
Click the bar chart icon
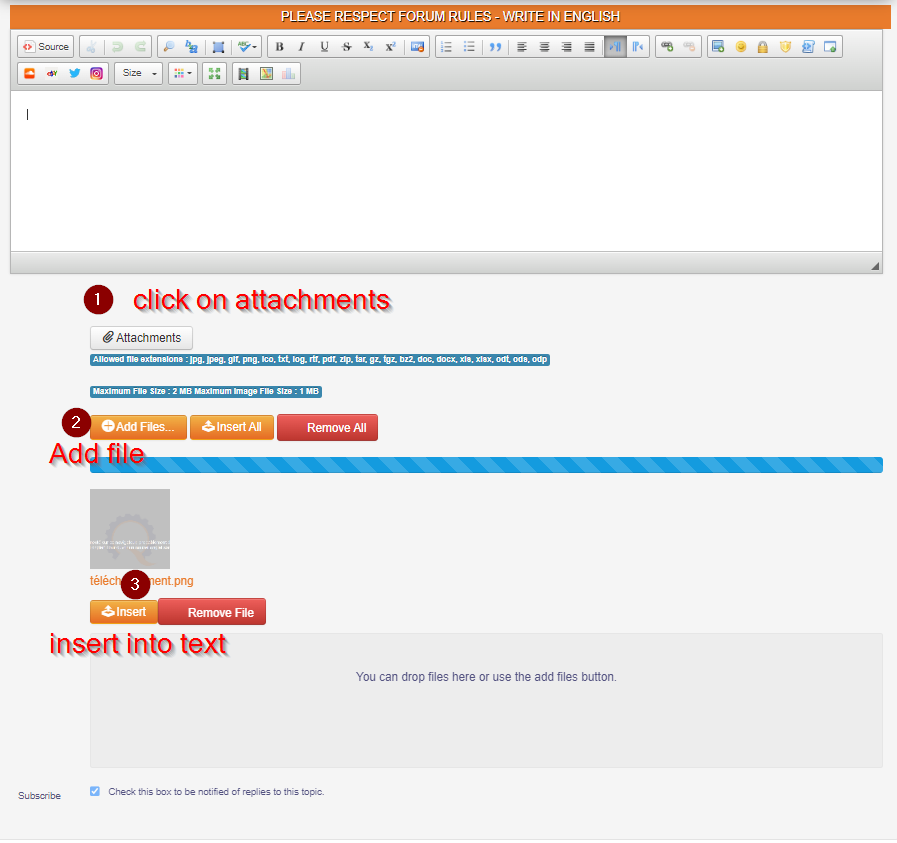[288, 74]
